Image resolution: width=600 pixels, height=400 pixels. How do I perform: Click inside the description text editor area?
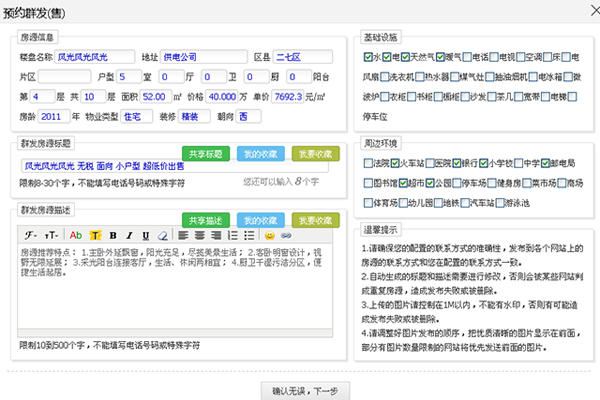(x=175, y=286)
